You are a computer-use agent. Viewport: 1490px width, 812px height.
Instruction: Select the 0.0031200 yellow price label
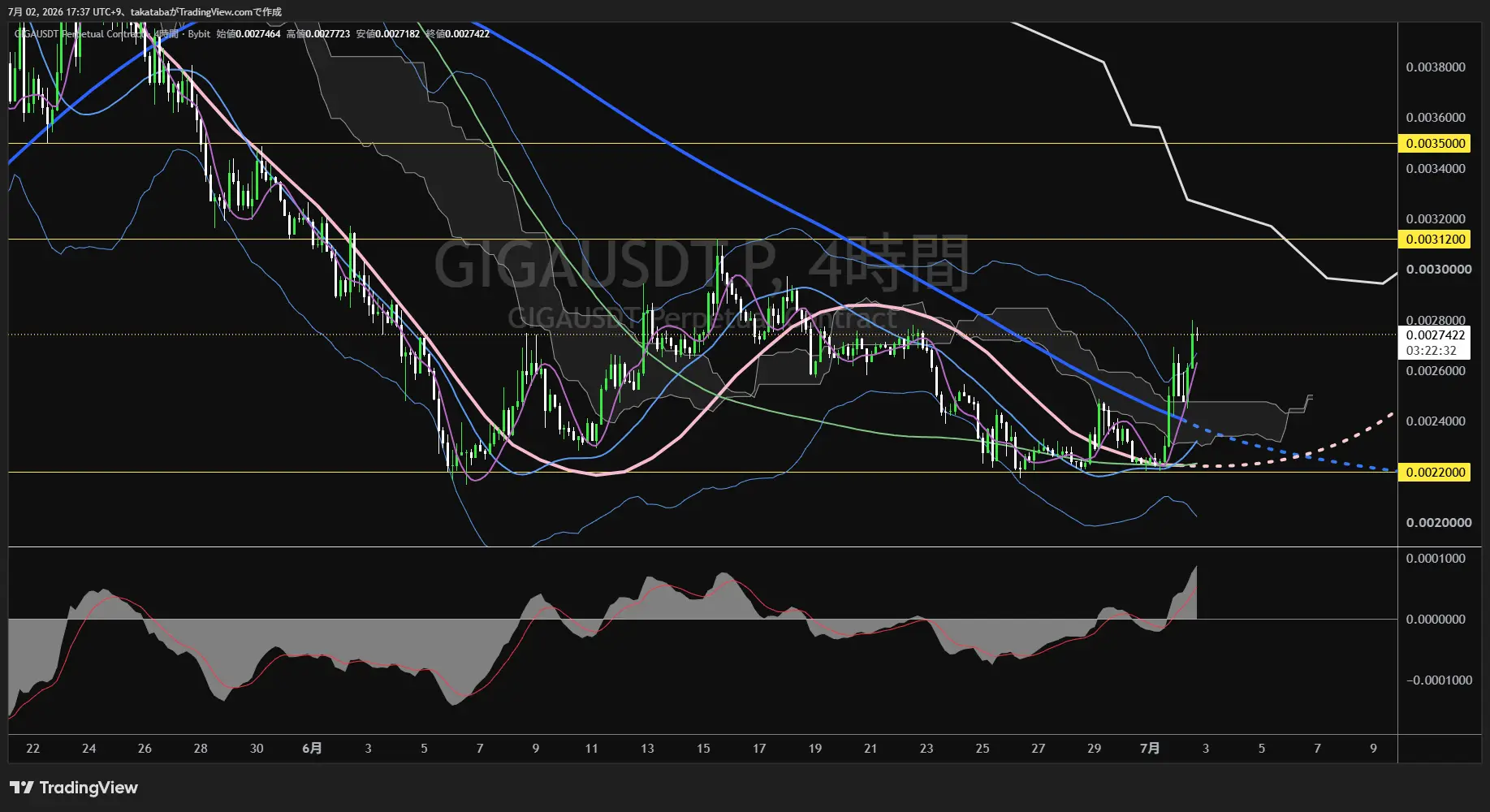[x=1436, y=240]
